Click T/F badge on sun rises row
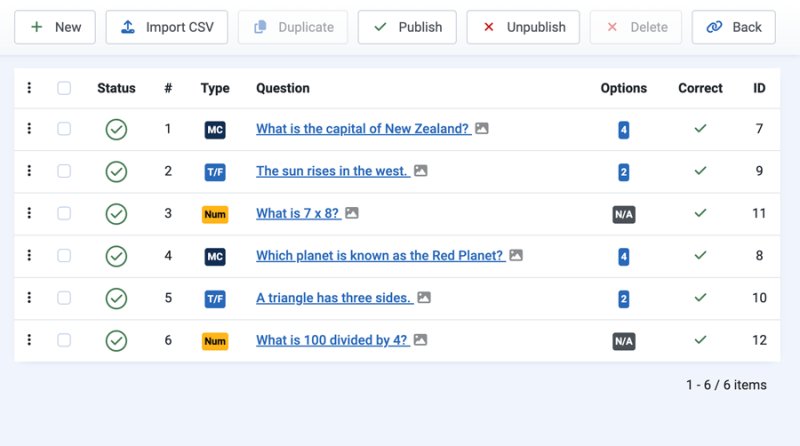 coord(215,172)
